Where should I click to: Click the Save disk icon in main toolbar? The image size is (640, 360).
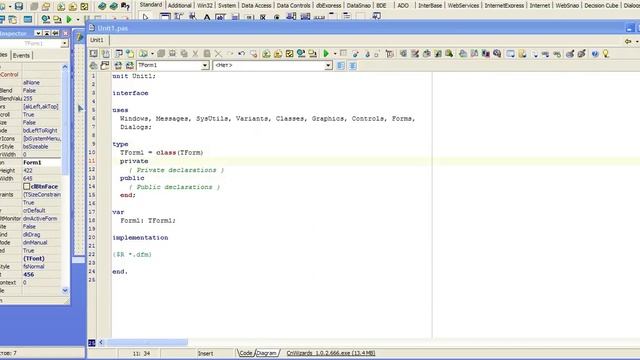pos(19,7)
